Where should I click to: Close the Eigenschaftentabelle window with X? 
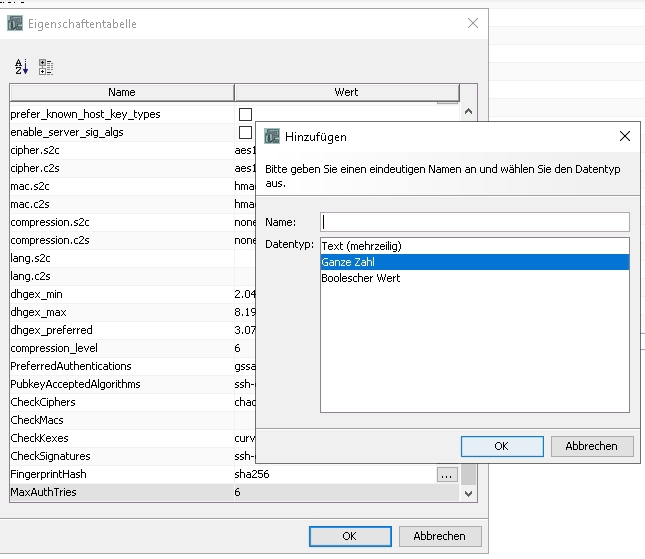pos(473,23)
